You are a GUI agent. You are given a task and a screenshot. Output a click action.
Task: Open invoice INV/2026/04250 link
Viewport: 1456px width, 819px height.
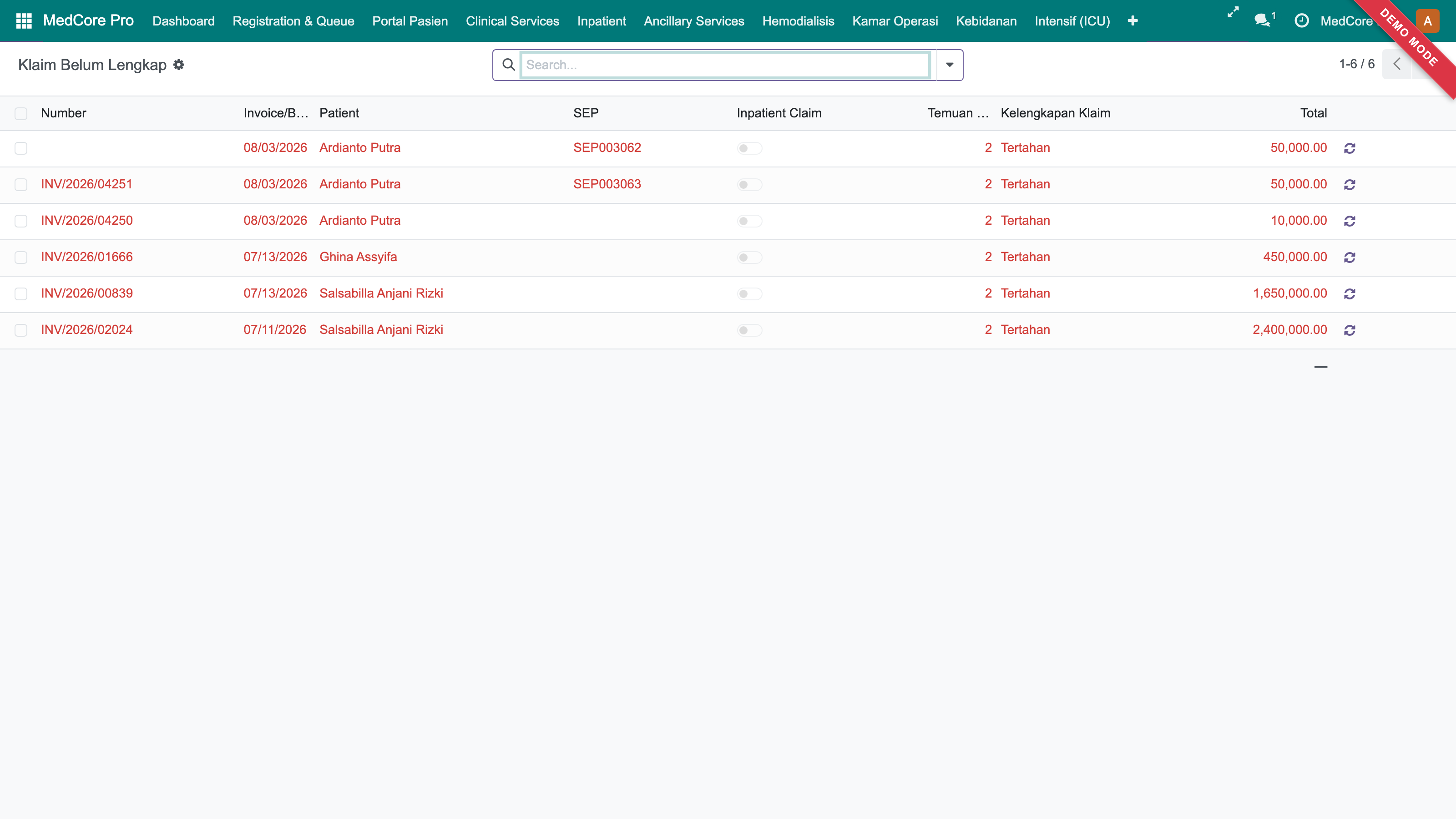(x=87, y=220)
